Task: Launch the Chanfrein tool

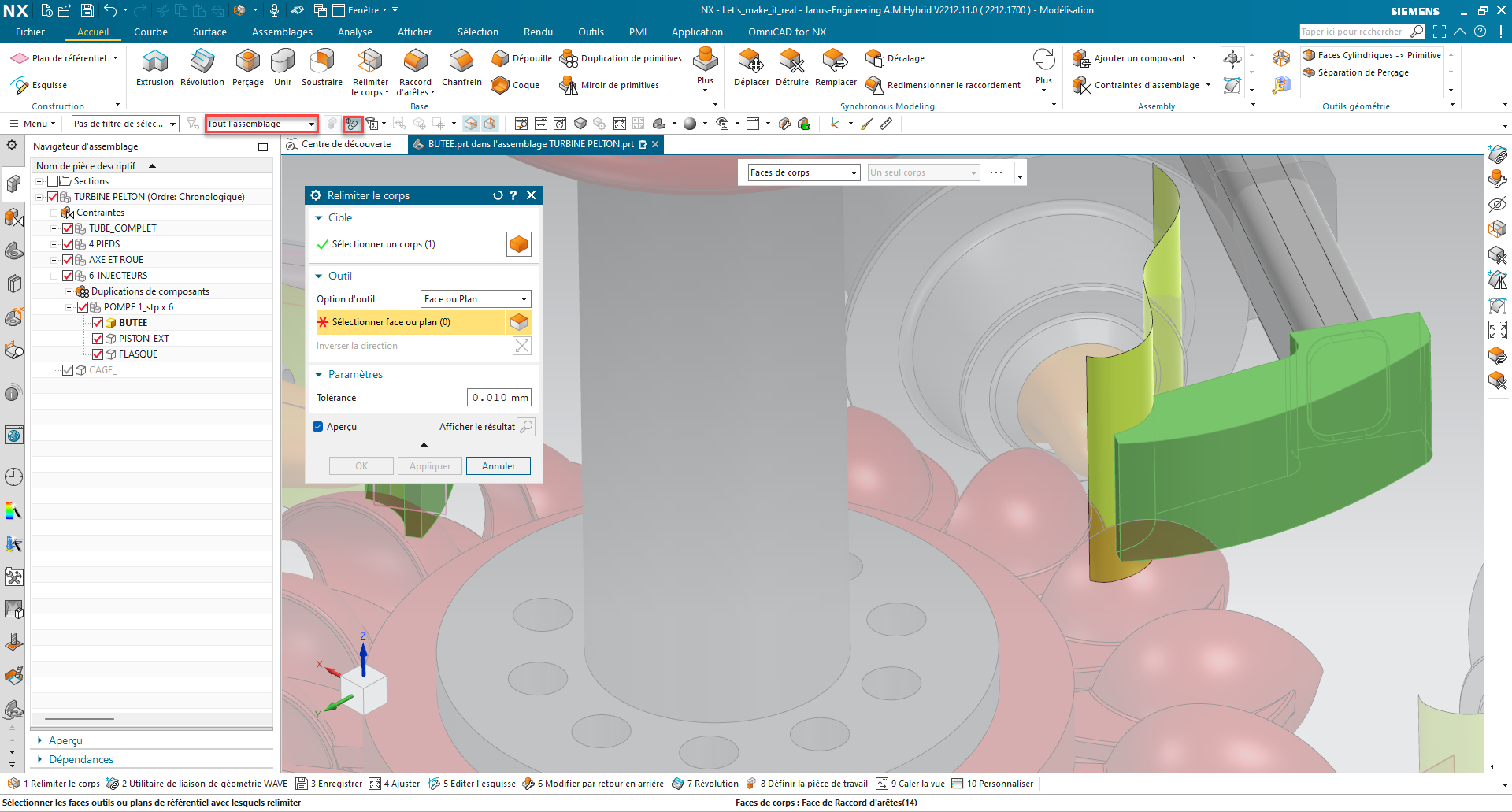Action: tap(461, 68)
